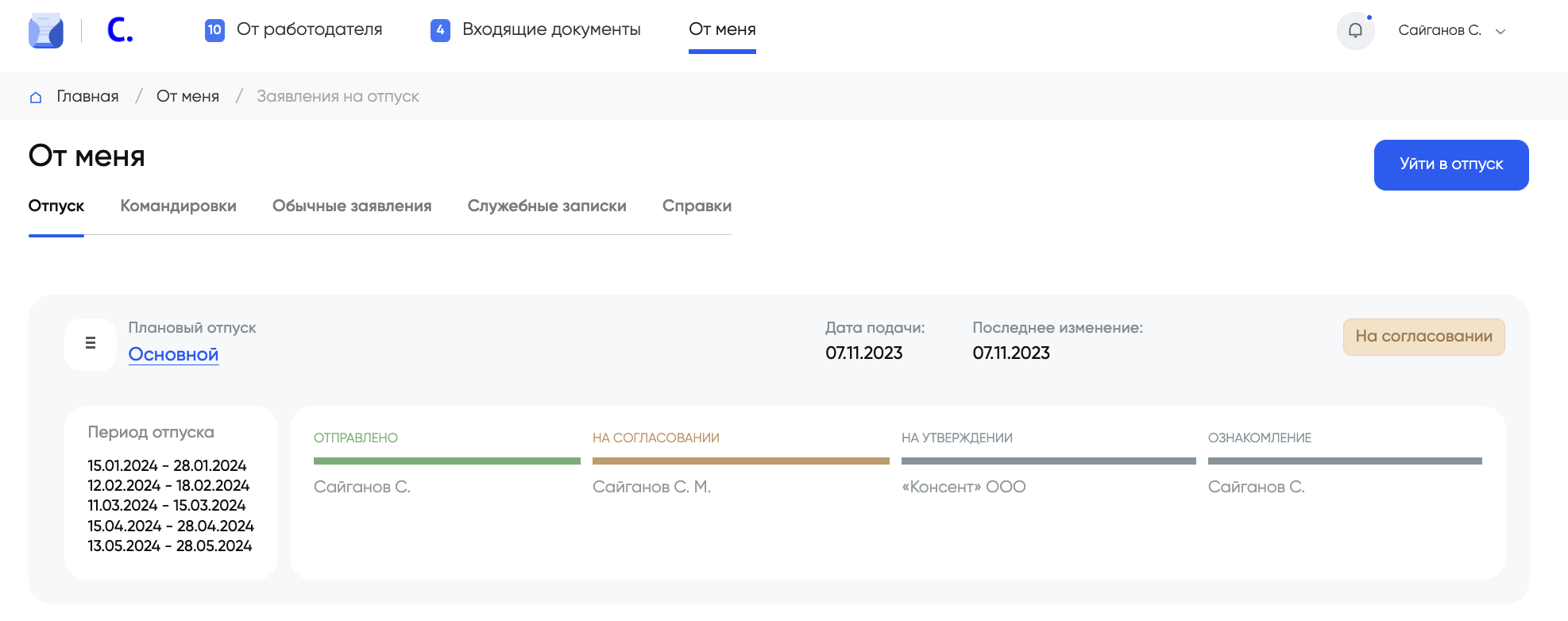The height and width of the screenshot is (621, 1568).
Task: Open the notifications bell
Action: pyautogui.click(x=1355, y=31)
